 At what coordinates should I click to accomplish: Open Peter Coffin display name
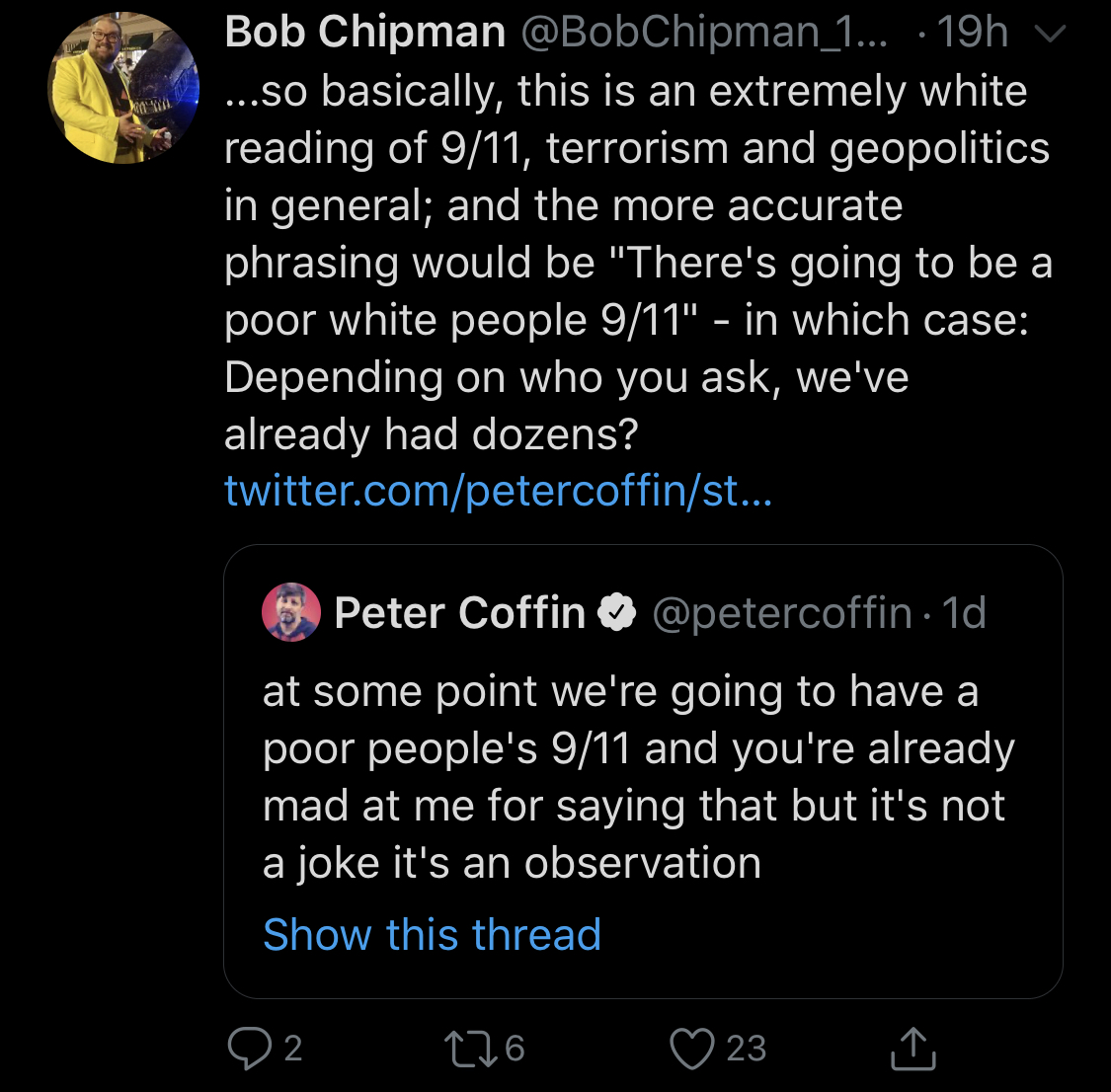coord(460,612)
